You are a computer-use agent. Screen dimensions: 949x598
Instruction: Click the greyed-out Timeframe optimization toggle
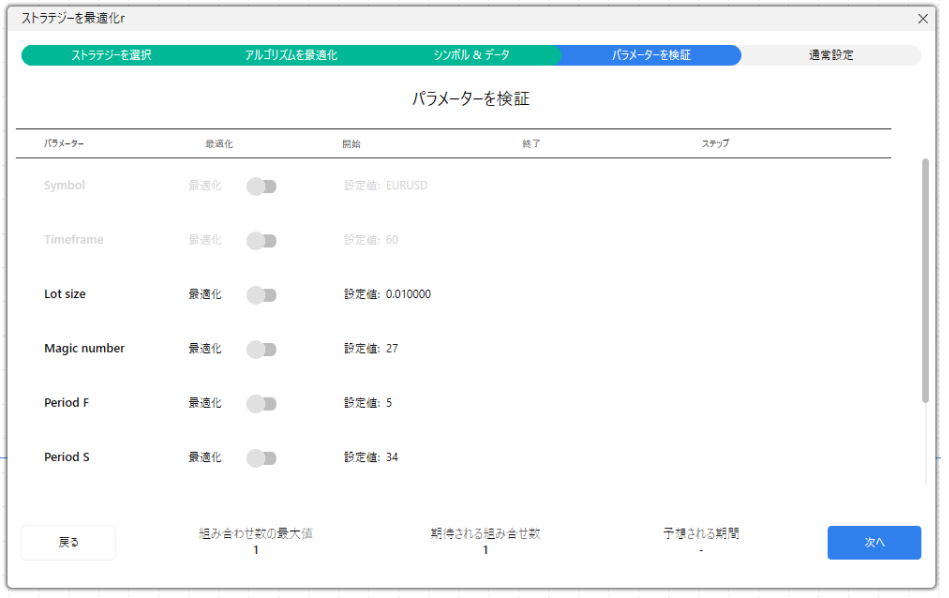[x=261, y=240]
